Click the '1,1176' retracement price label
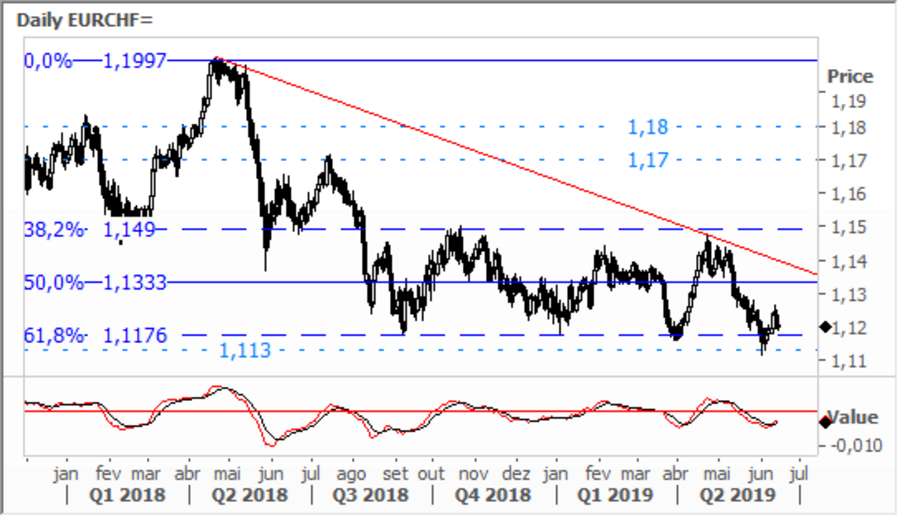 [x=134, y=335]
